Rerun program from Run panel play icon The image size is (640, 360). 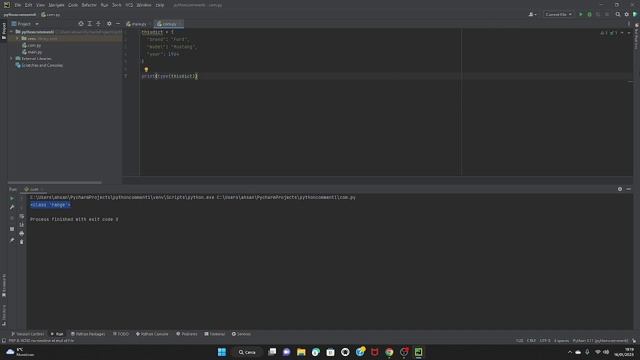tap(12, 198)
